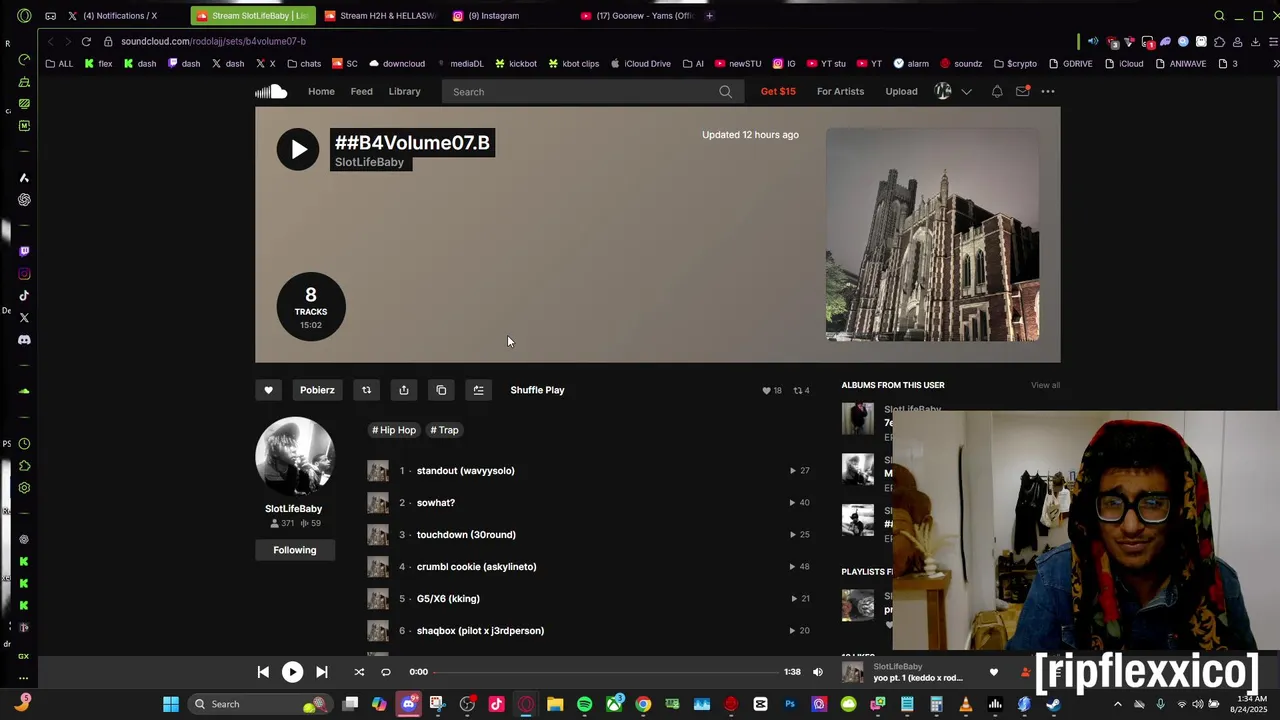Open the SoundCloud logo home link

click(271, 92)
